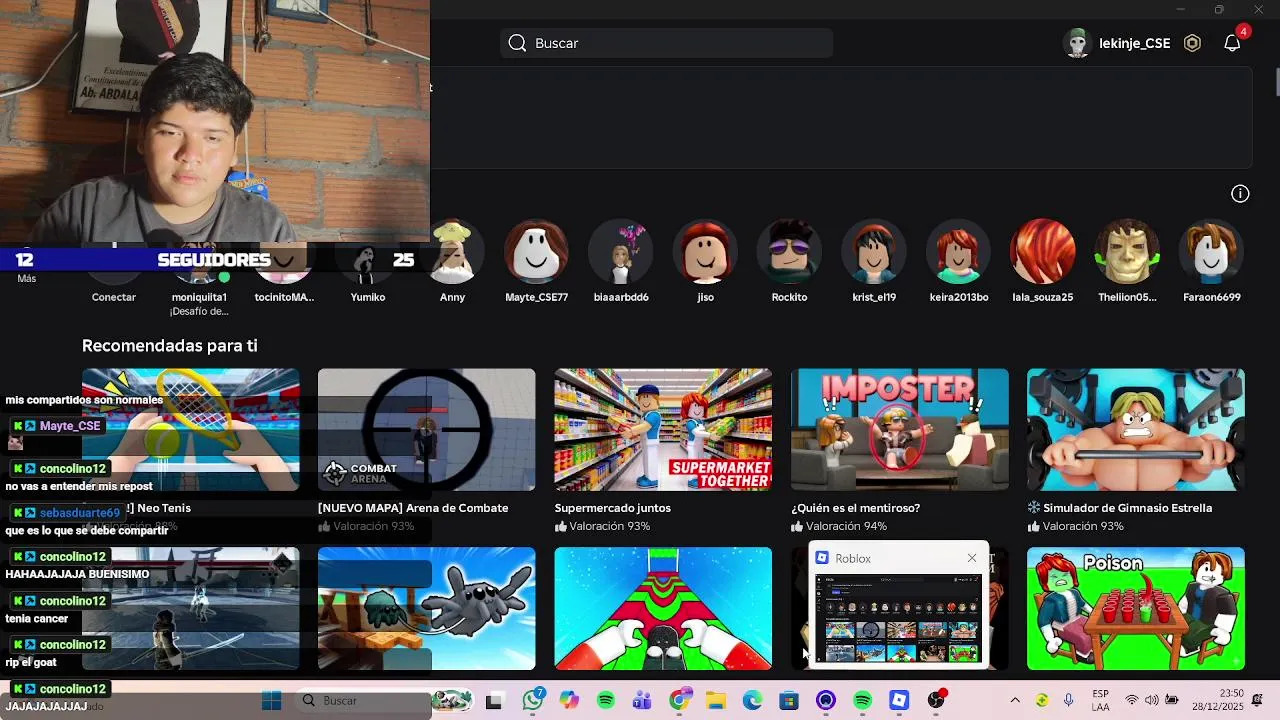1280x720 pixels.
Task: Click the [NUEVO MAPA] Arena de Combate title
Action: (x=413, y=508)
